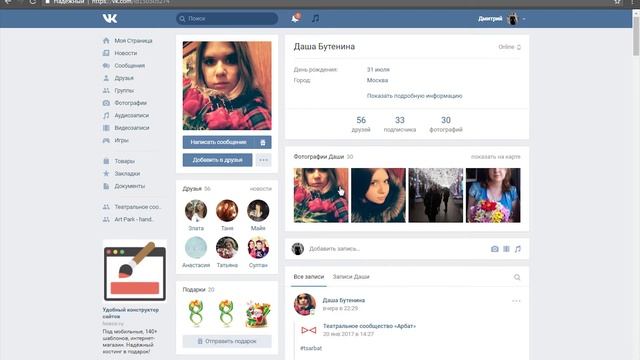Image resolution: width=640 pixels, height=360 pixels.
Task: Click the VK logo in the header
Action: pyautogui.click(x=110, y=18)
